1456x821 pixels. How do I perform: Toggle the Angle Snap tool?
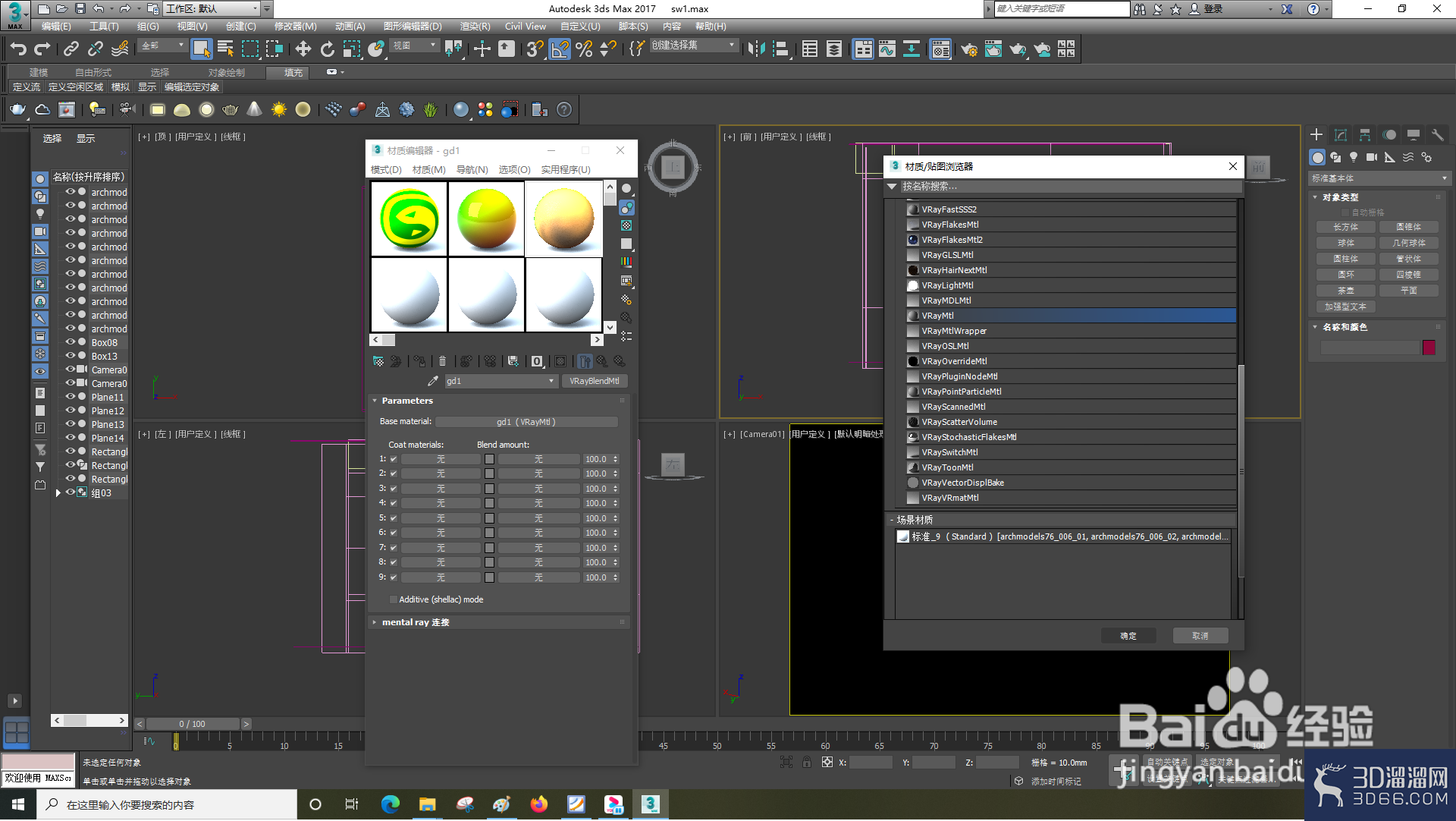[560, 49]
